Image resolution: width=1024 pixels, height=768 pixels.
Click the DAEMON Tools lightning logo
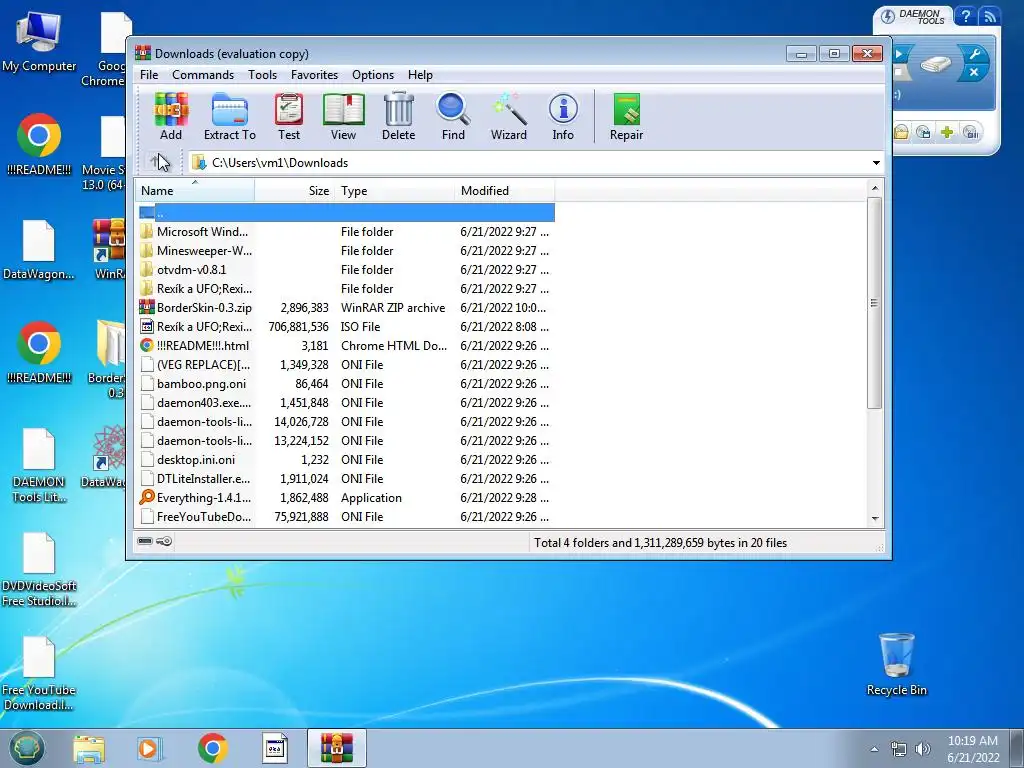tap(888, 16)
